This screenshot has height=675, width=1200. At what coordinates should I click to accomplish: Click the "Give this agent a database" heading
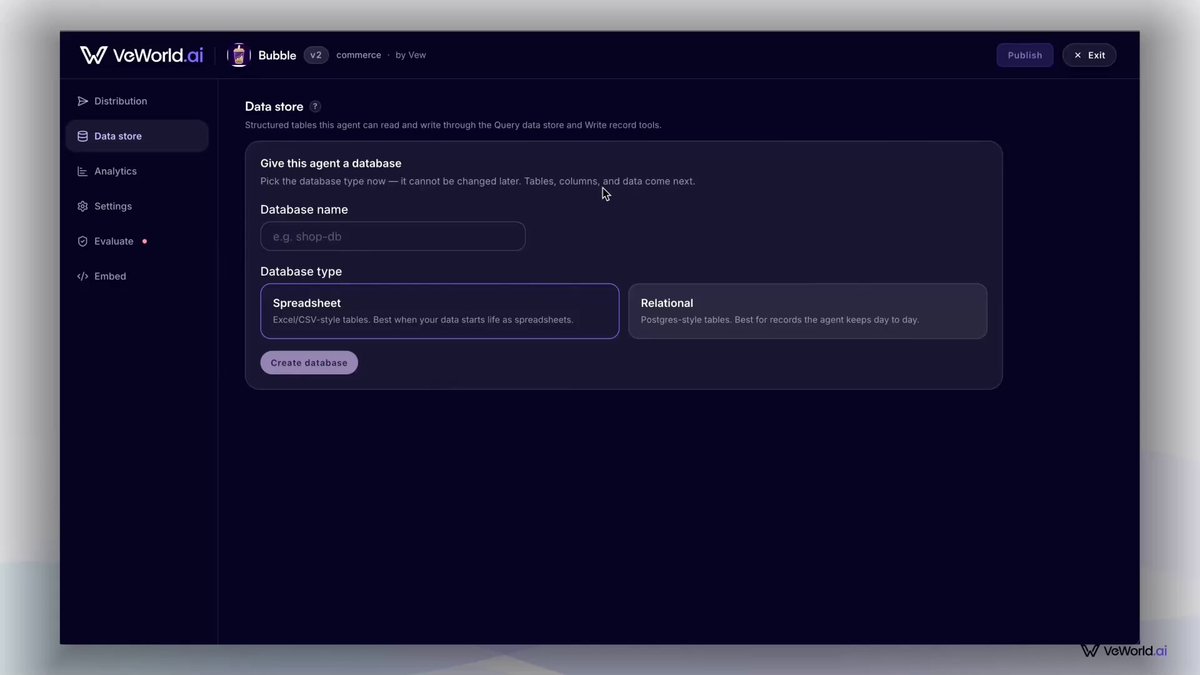[x=331, y=163]
